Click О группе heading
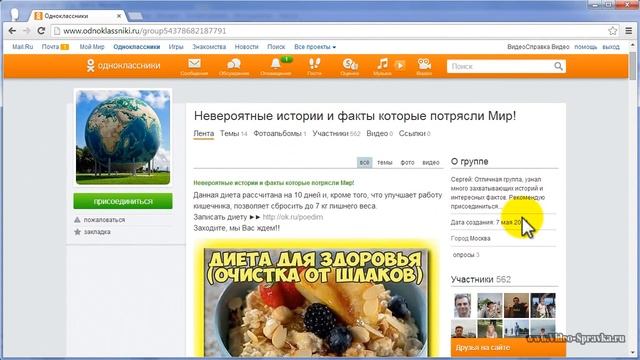 coord(469,162)
